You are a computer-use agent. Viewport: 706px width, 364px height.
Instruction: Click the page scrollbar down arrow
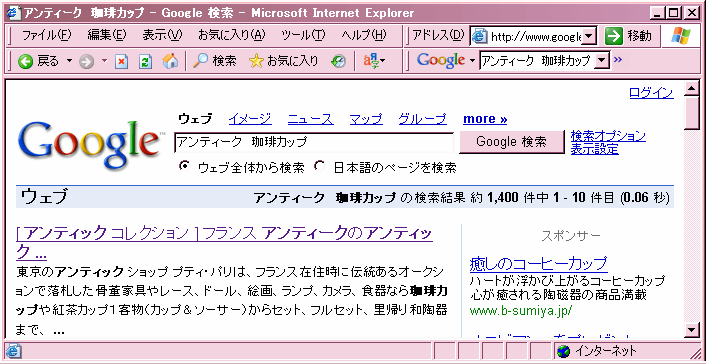(691, 329)
